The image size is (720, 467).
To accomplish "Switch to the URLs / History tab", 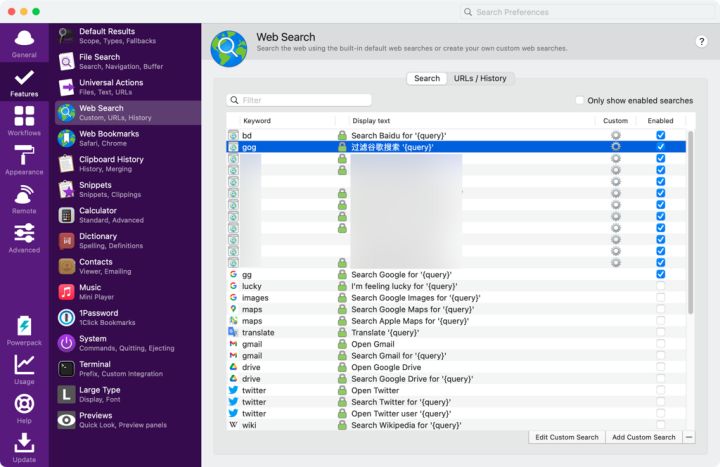I will [x=480, y=79].
